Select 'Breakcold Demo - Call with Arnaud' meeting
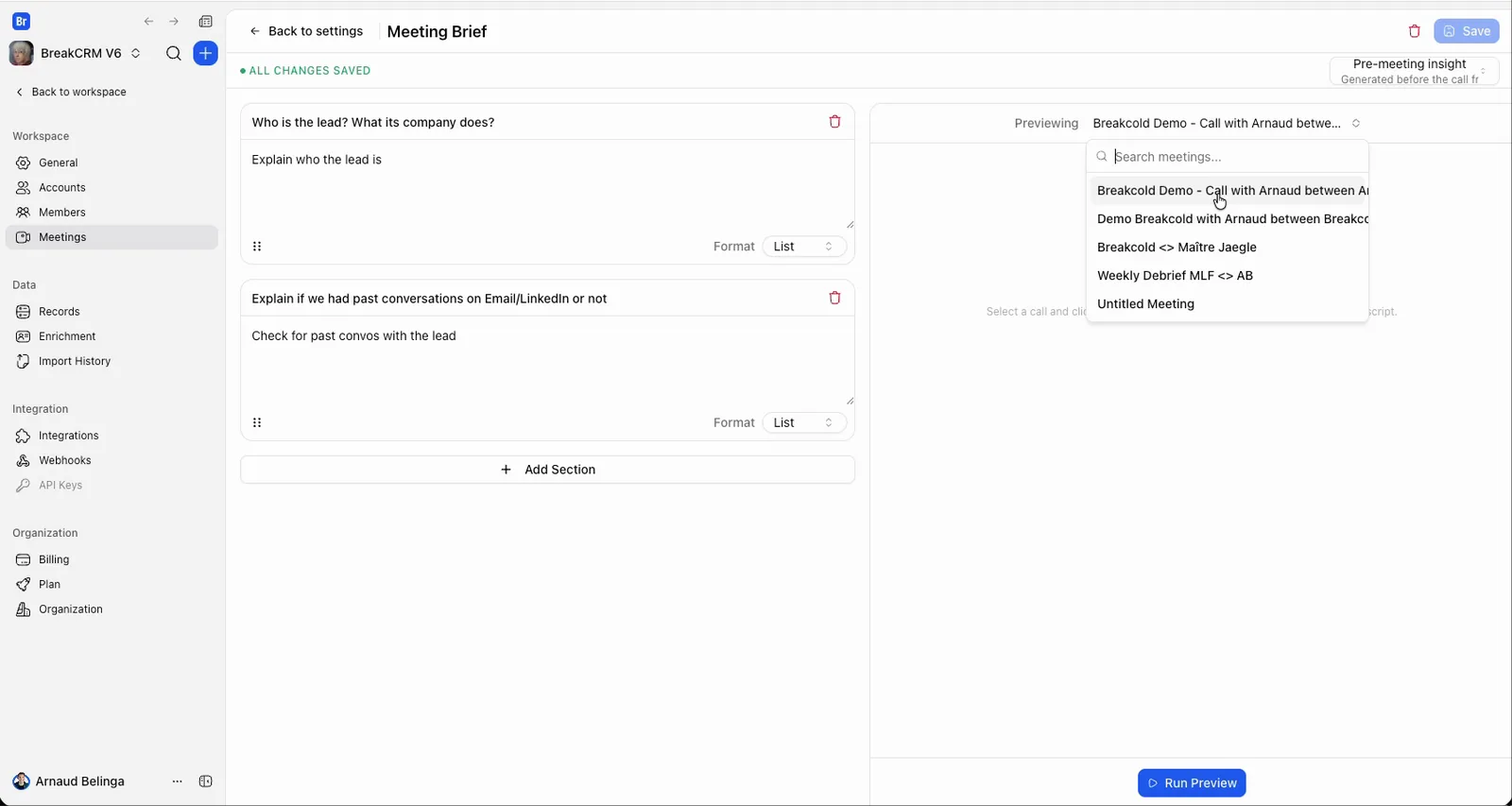This screenshot has height=806, width=1512. coord(1228,191)
